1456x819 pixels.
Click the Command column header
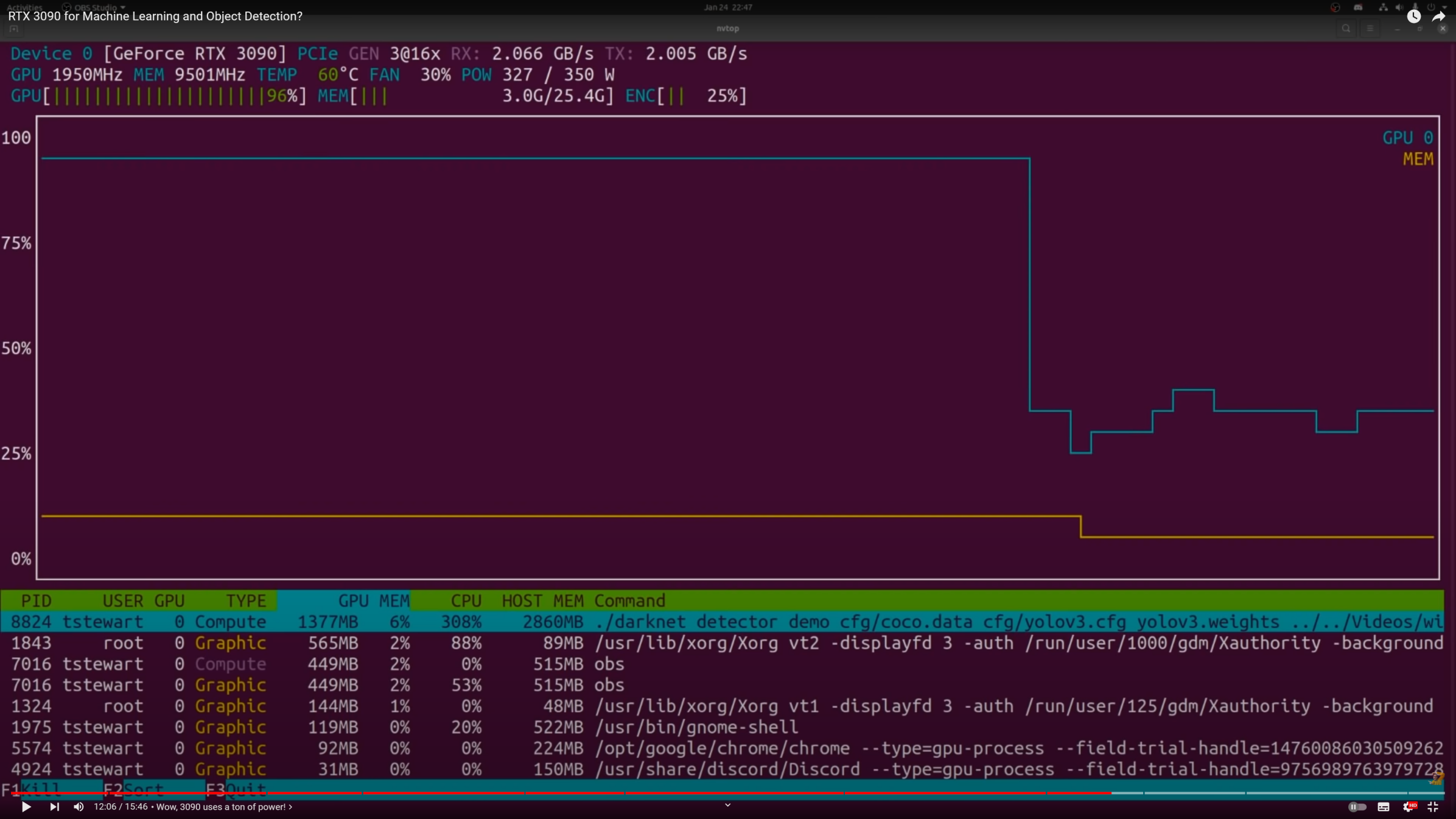[629, 601]
